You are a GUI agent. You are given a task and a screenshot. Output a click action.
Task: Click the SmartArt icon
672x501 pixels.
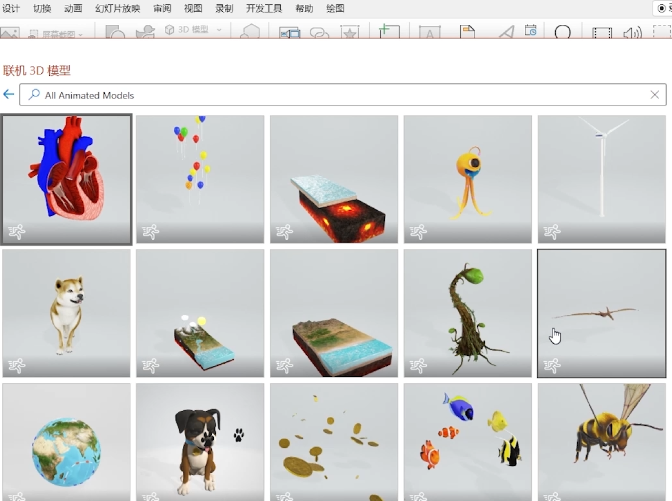250,31
